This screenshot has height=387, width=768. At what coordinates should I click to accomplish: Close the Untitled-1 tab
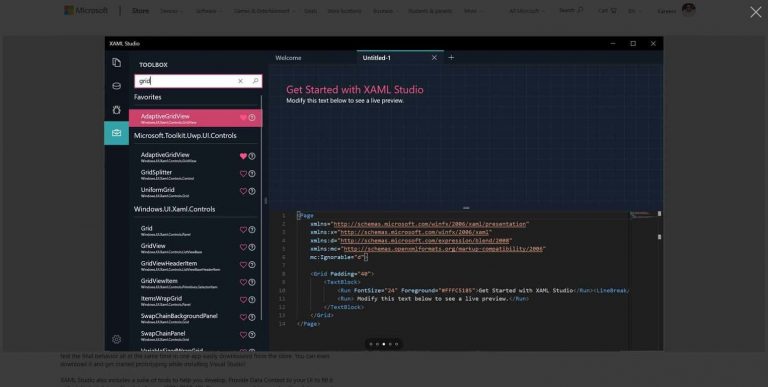434,58
